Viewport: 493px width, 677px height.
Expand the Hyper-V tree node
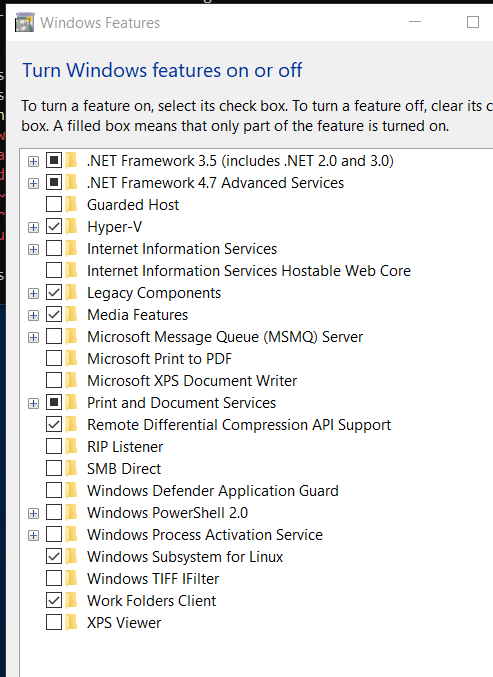coord(33,228)
